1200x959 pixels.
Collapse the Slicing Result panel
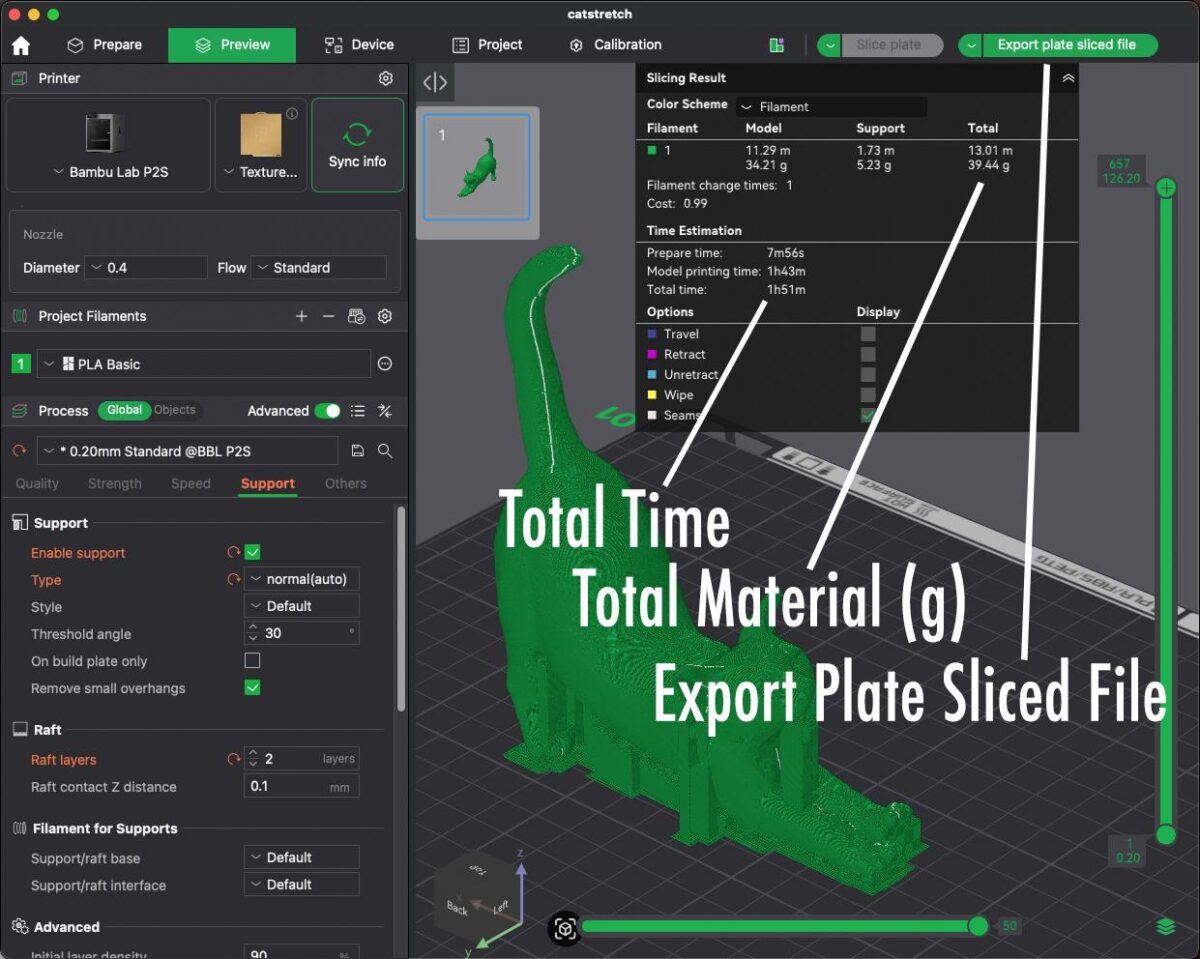click(1068, 78)
